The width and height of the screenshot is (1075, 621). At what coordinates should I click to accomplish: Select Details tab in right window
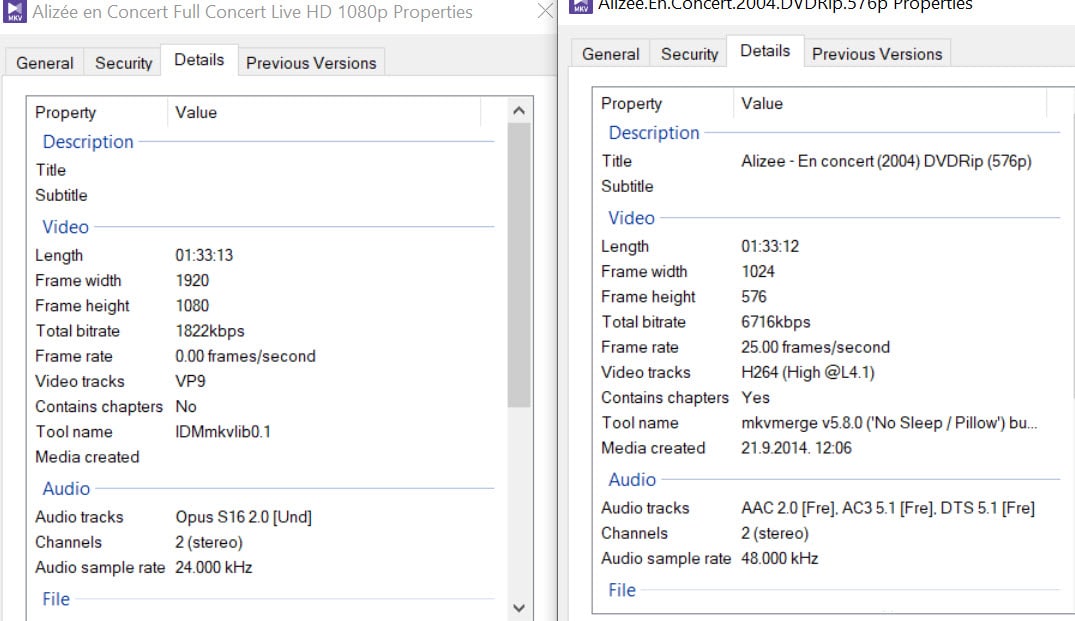765,51
